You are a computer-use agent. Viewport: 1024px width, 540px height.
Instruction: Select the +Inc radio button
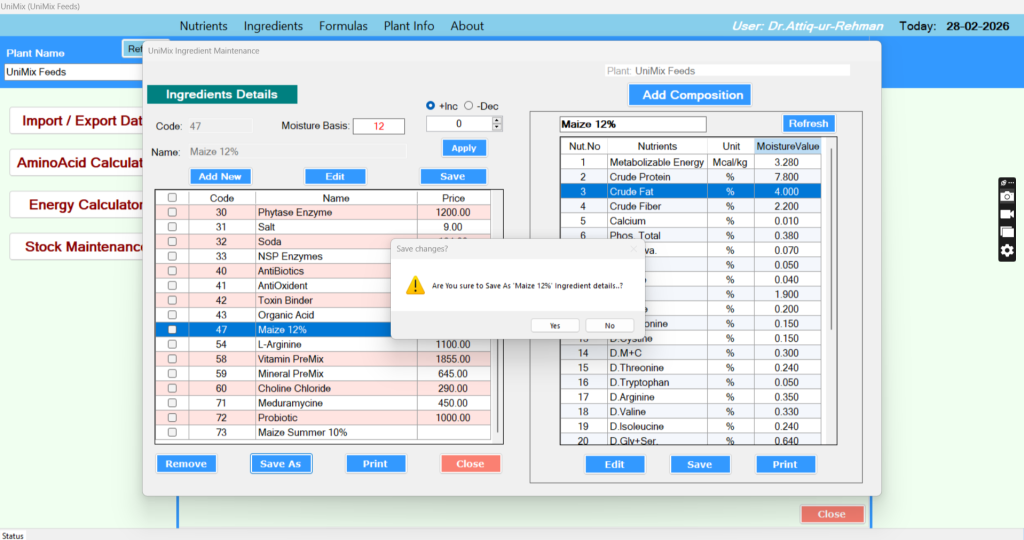[x=431, y=106]
